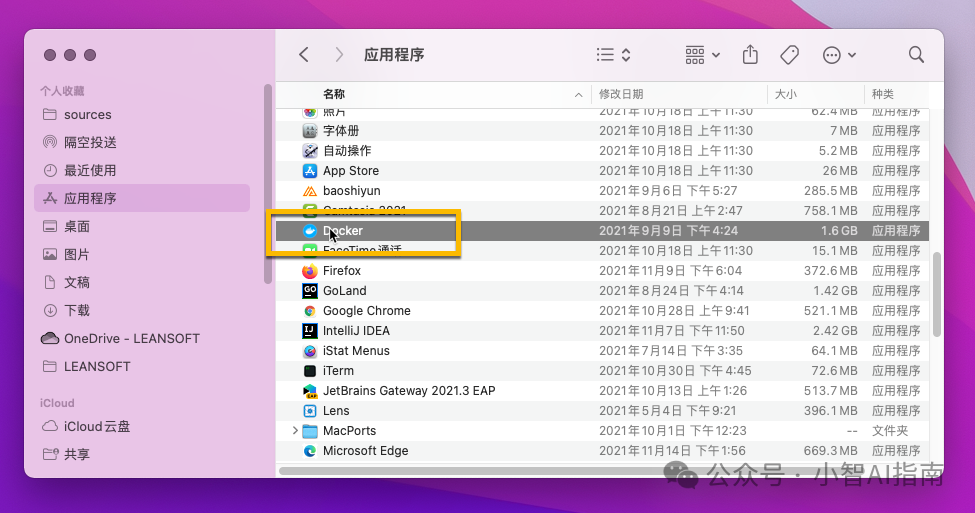Click the baoshiyun app icon
The image size is (975, 513).
(310, 191)
